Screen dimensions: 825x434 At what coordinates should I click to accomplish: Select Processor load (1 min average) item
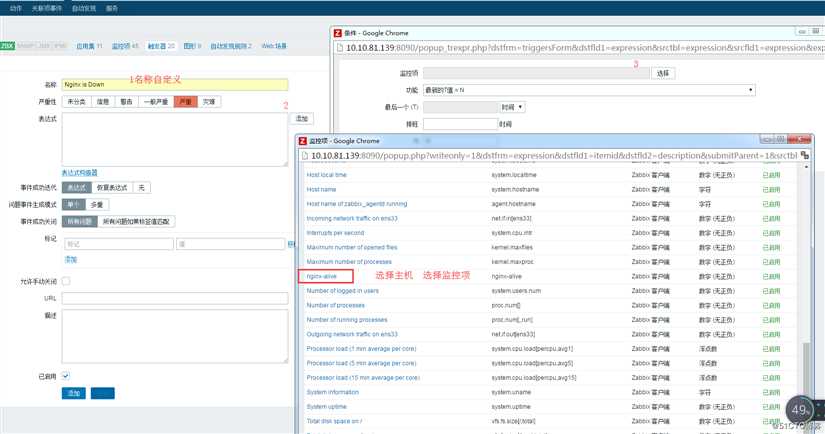[361, 348]
